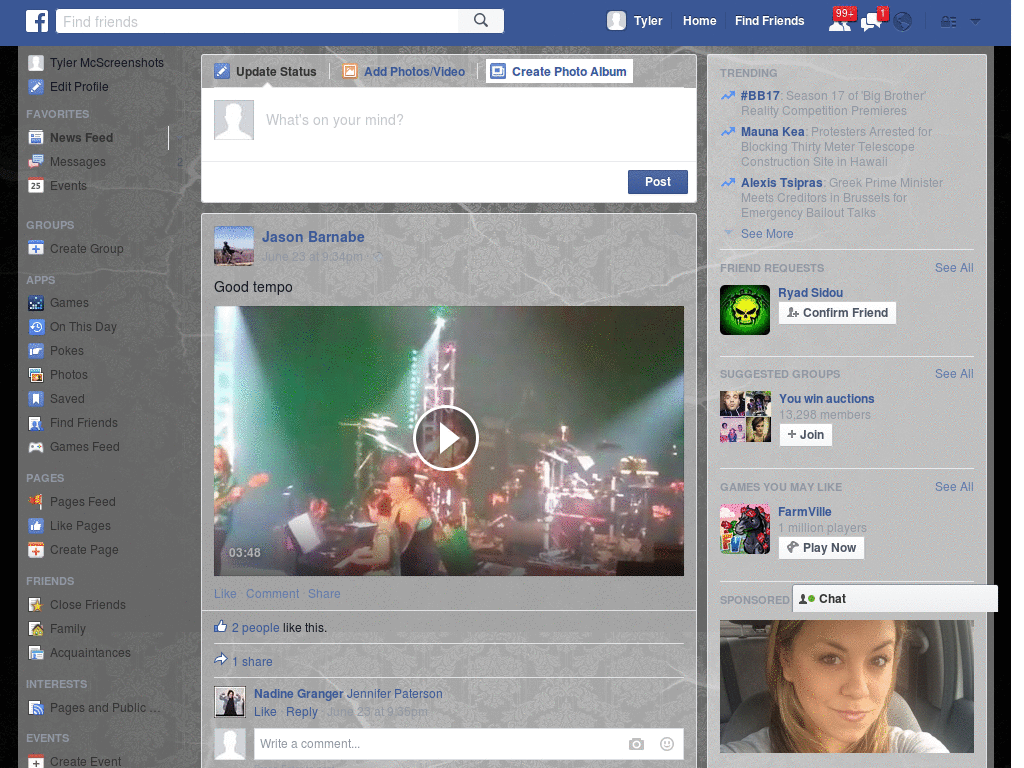Click the Find friends search field

point(258,22)
